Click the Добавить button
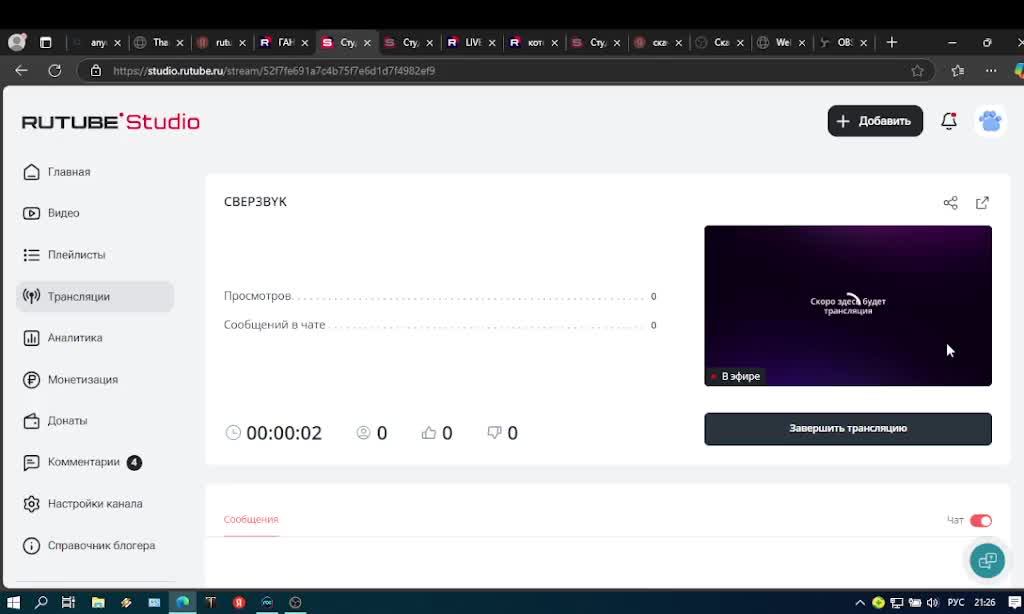 click(x=875, y=121)
